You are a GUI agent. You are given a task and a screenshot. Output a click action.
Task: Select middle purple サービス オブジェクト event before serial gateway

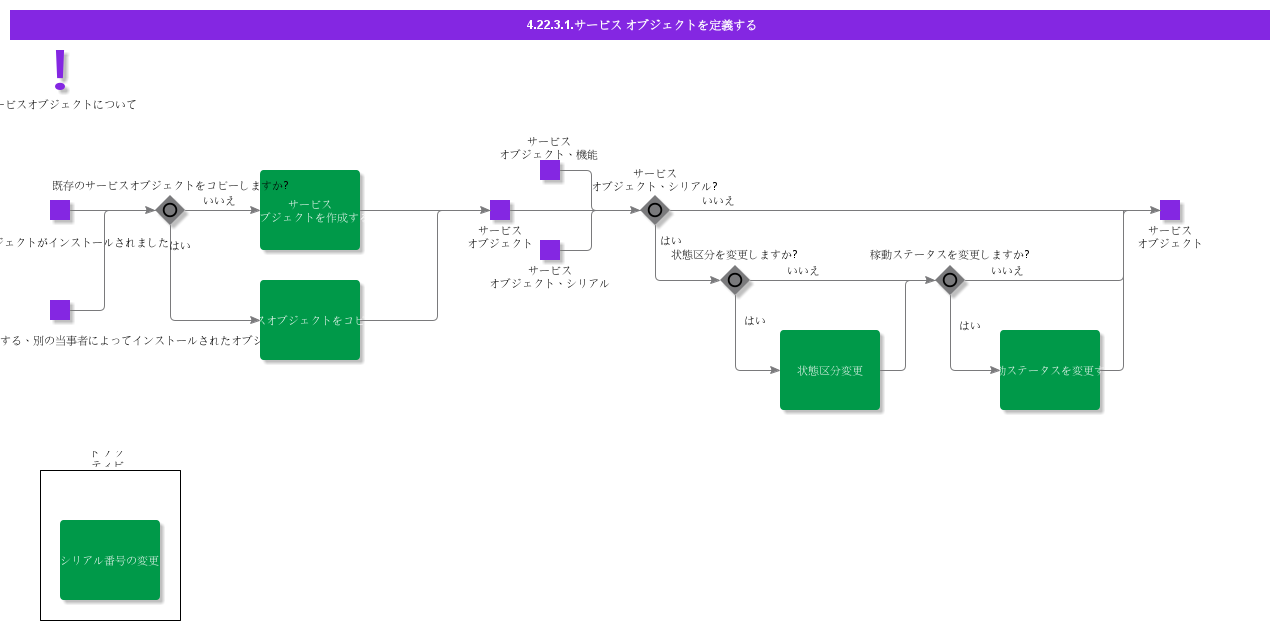click(500, 210)
